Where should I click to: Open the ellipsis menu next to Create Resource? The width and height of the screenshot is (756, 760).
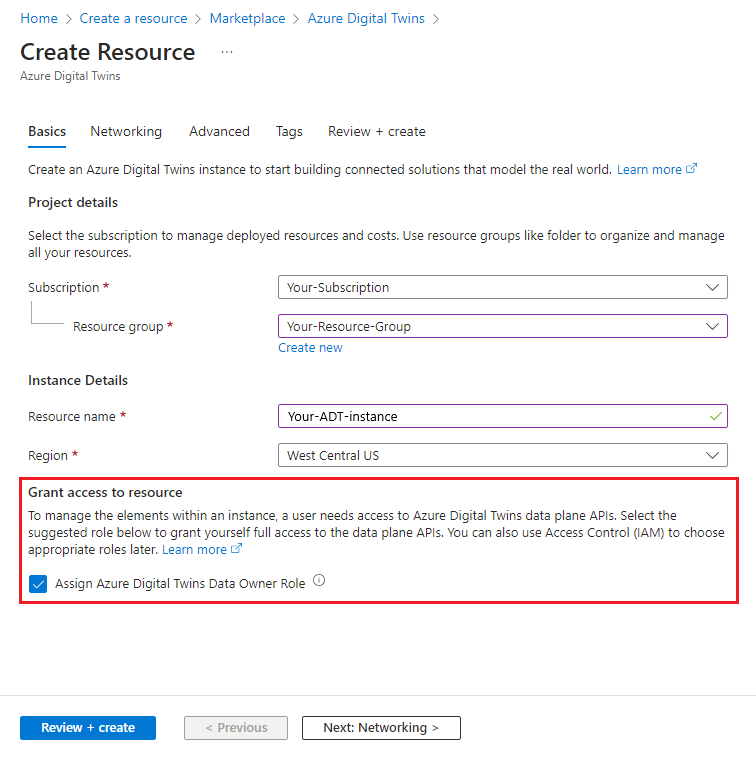click(x=227, y=52)
